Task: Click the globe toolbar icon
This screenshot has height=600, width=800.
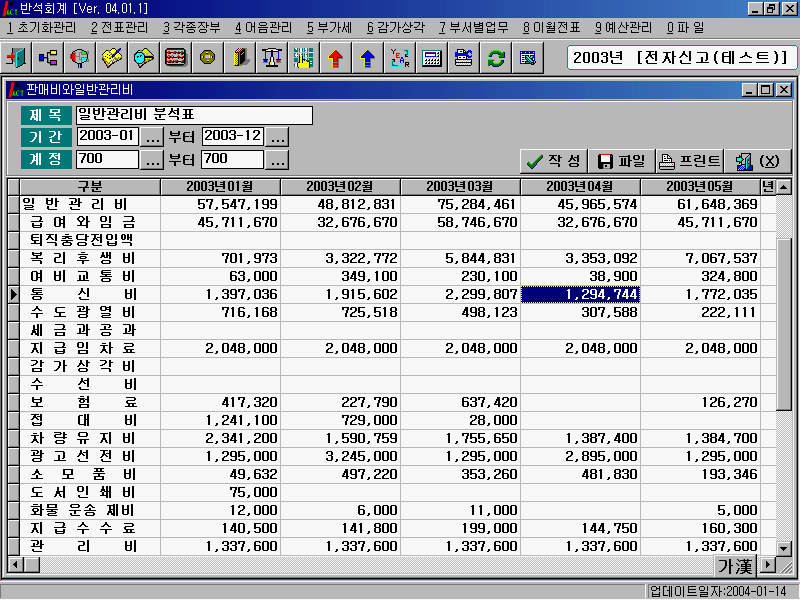Action: click(x=80, y=58)
